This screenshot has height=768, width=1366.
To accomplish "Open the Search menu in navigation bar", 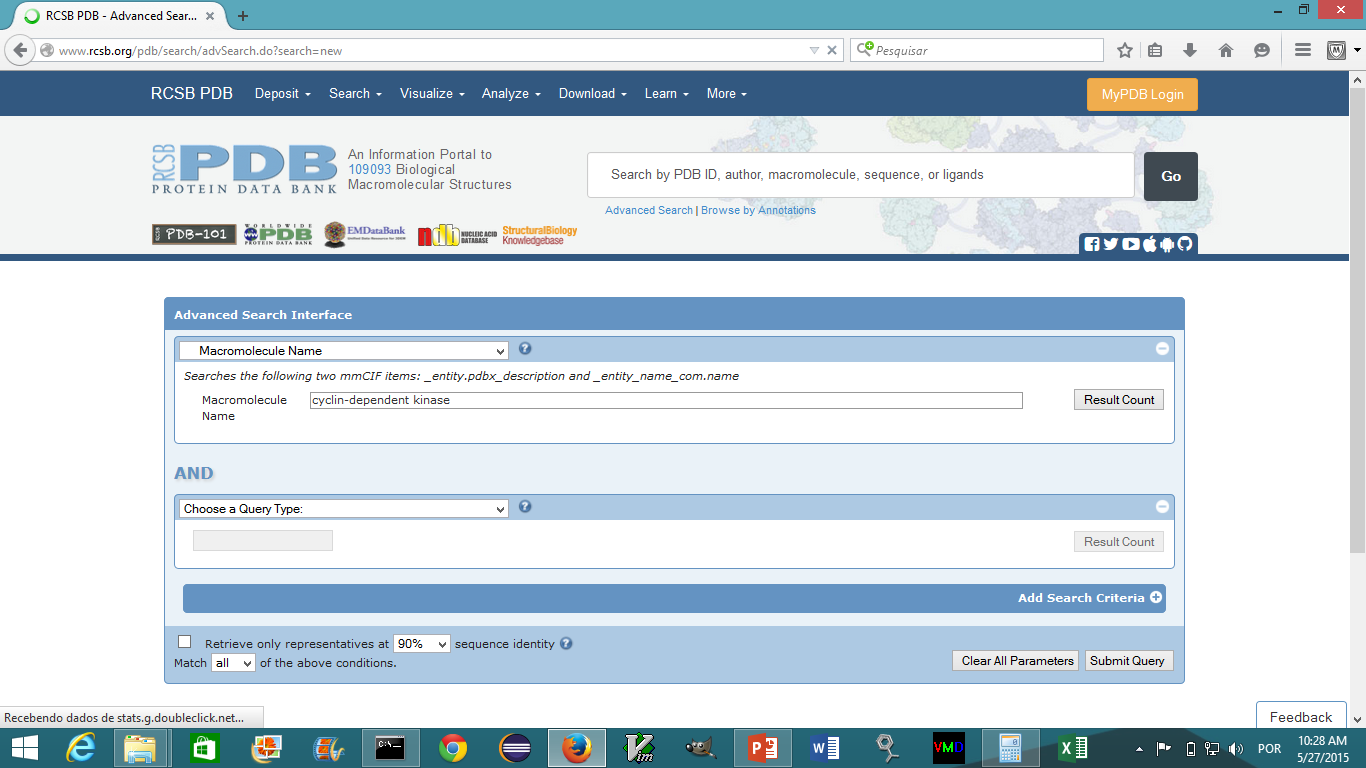I will coord(355,93).
